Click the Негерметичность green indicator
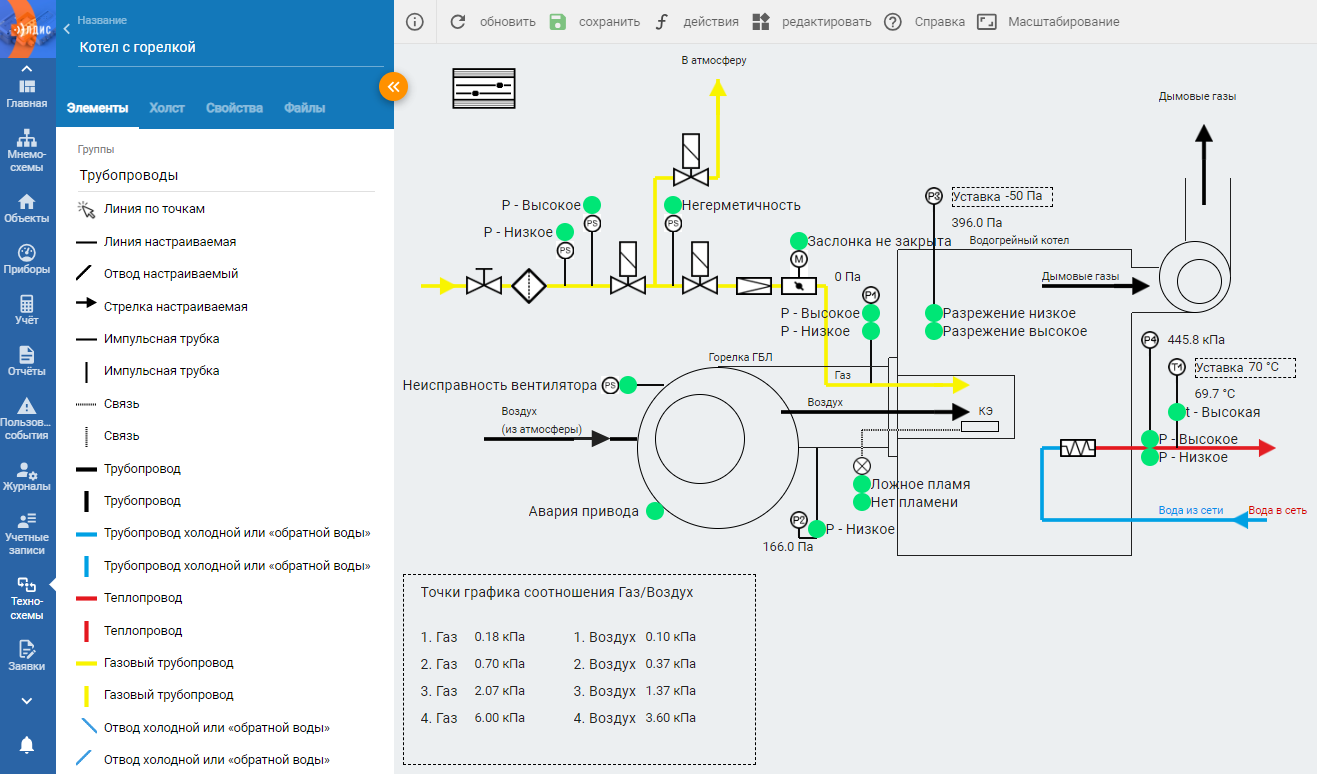The height and width of the screenshot is (774, 1317). pos(673,205)
